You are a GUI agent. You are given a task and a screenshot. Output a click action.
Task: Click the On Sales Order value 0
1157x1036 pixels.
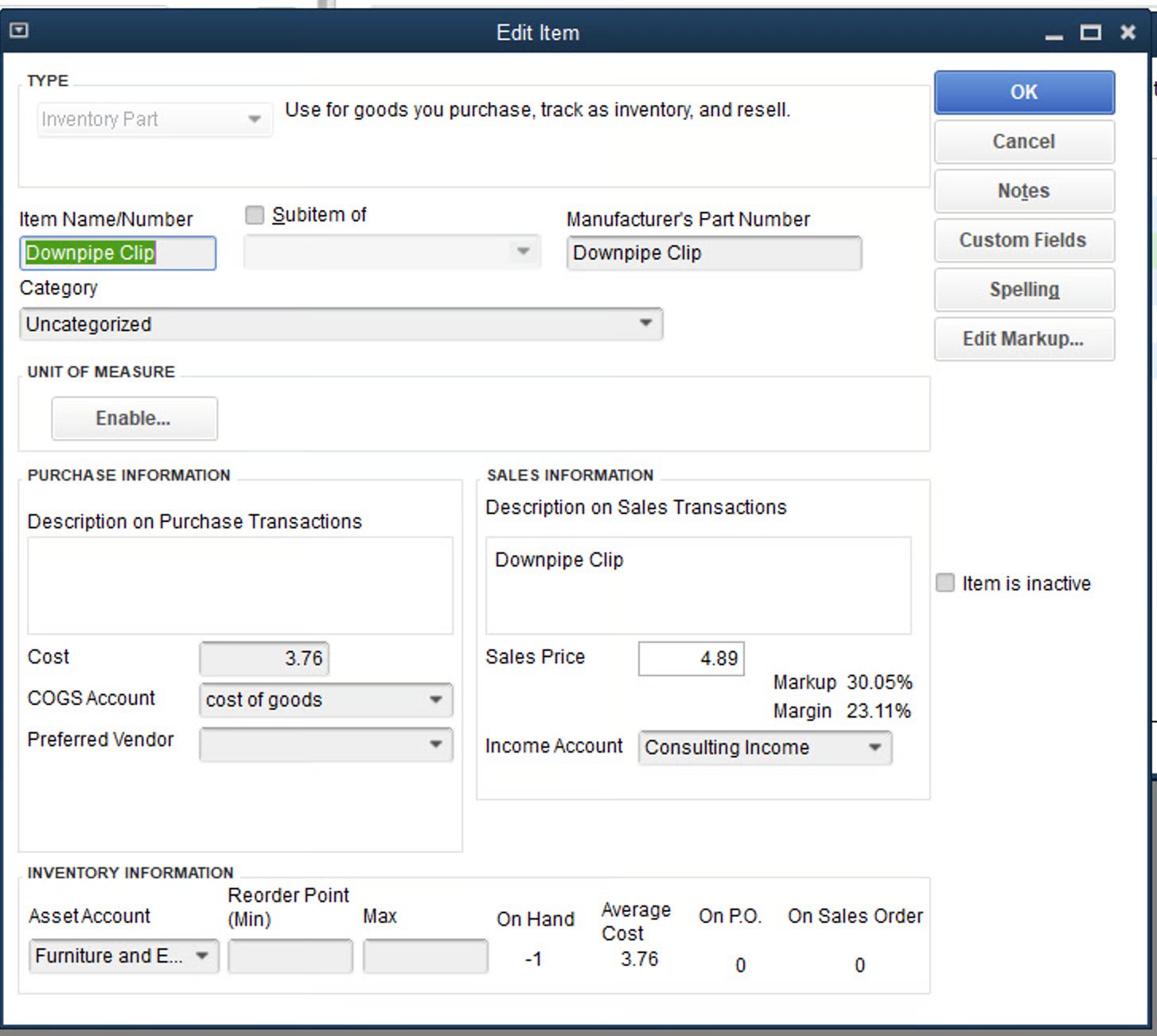(859, 965)
